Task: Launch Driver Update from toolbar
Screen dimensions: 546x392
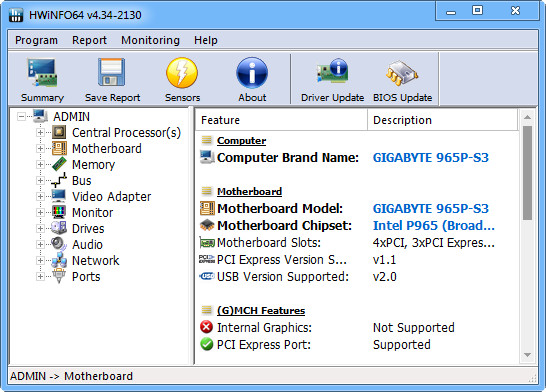Action: (332, 71)
